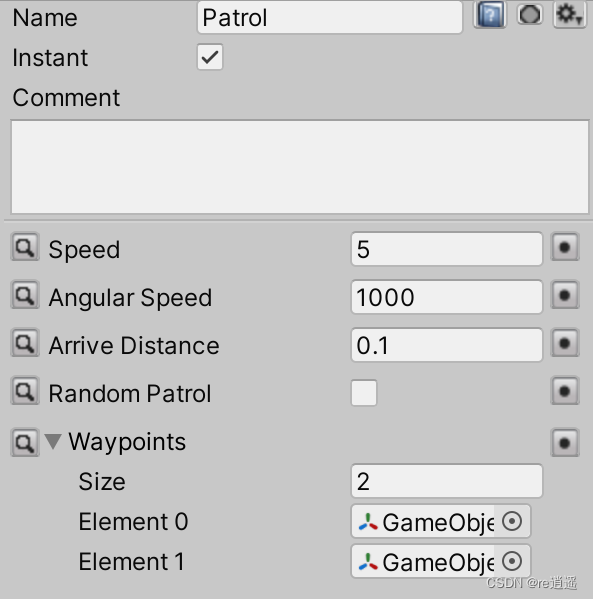
Task: Click inside the Comment text area
Action: tap(300, 167)
